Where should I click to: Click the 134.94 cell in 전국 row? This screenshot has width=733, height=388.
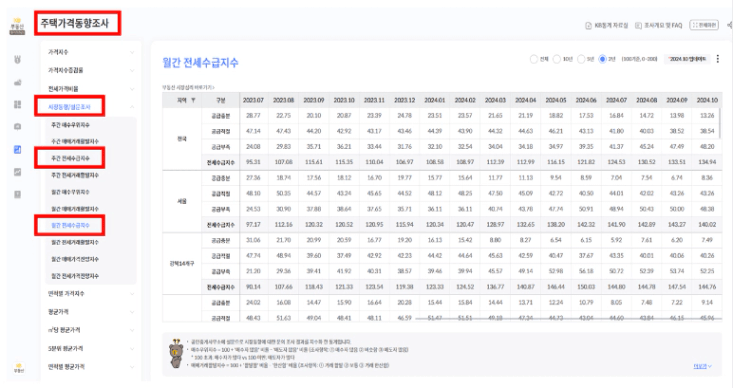click(x=707, y=162)
